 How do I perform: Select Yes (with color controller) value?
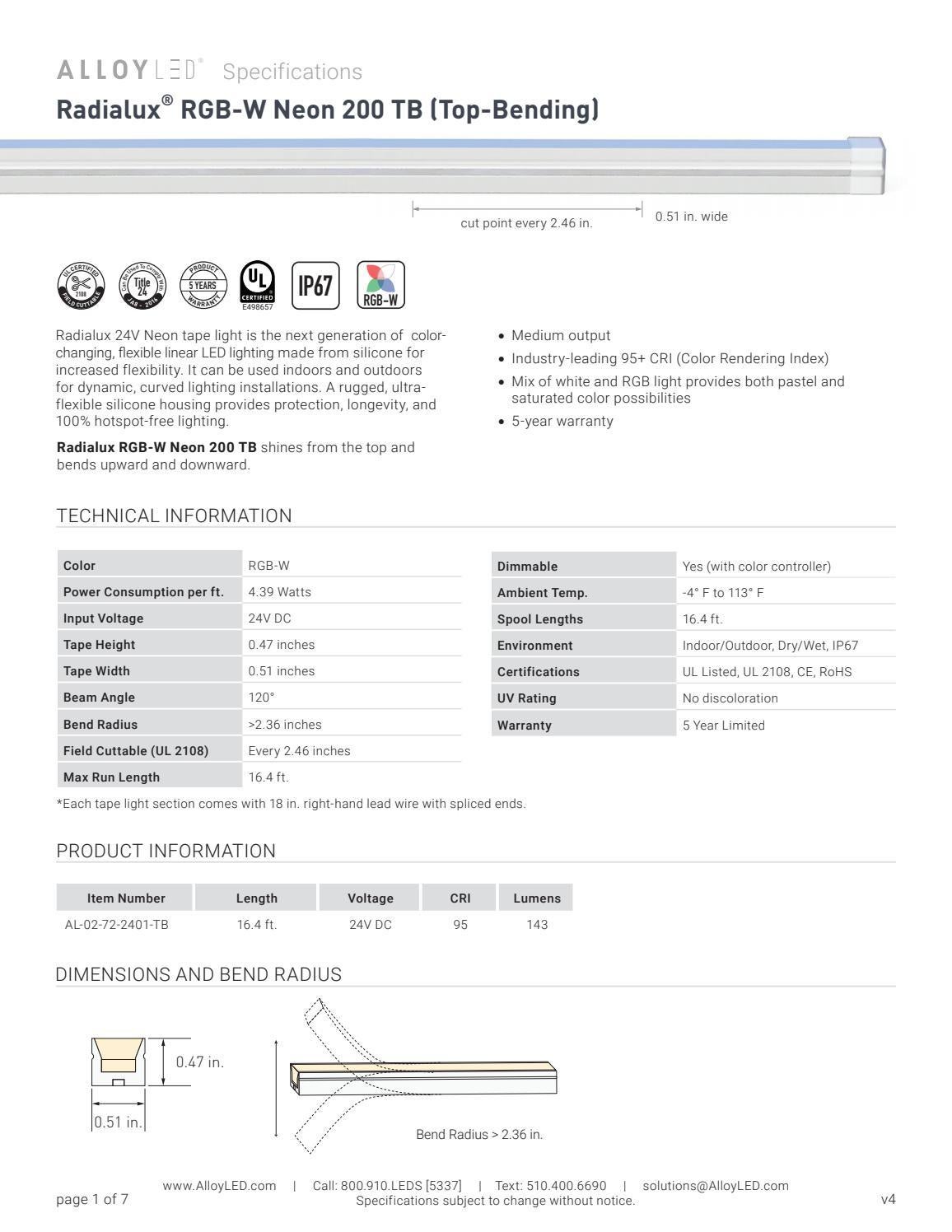757,567
